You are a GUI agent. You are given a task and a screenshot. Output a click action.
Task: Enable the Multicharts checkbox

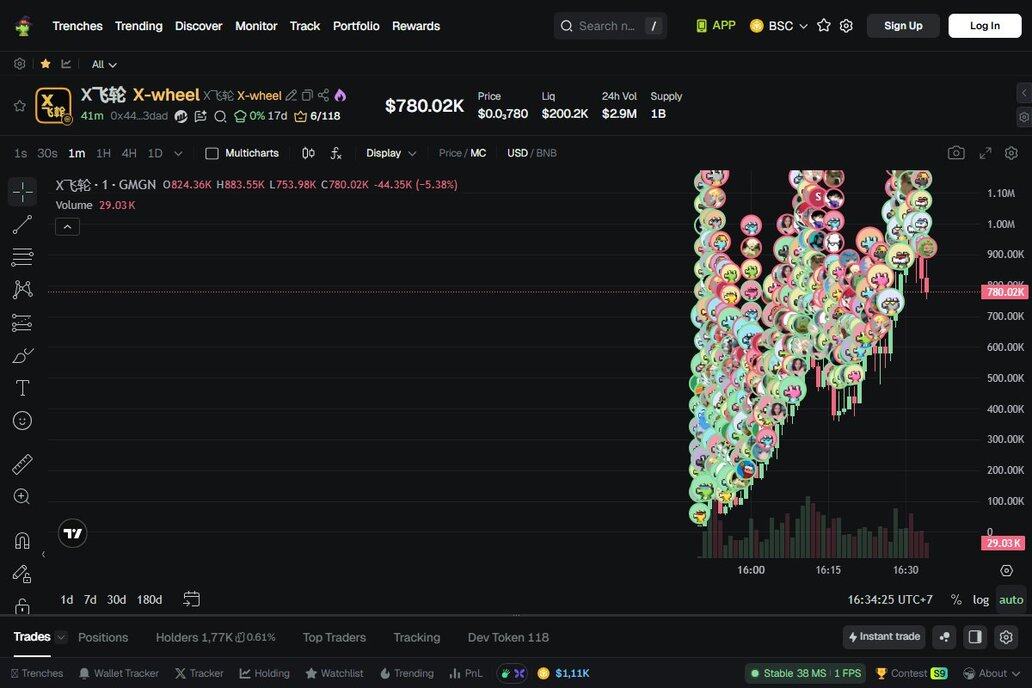212,153
